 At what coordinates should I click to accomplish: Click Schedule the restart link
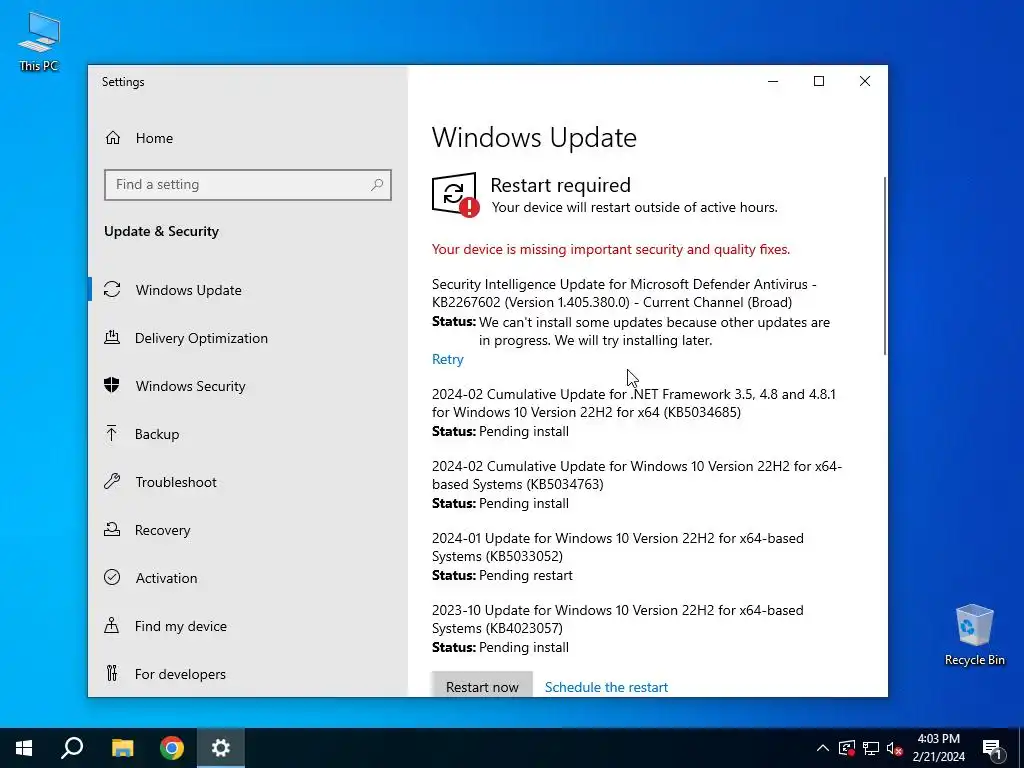click(x=606, y=686)
